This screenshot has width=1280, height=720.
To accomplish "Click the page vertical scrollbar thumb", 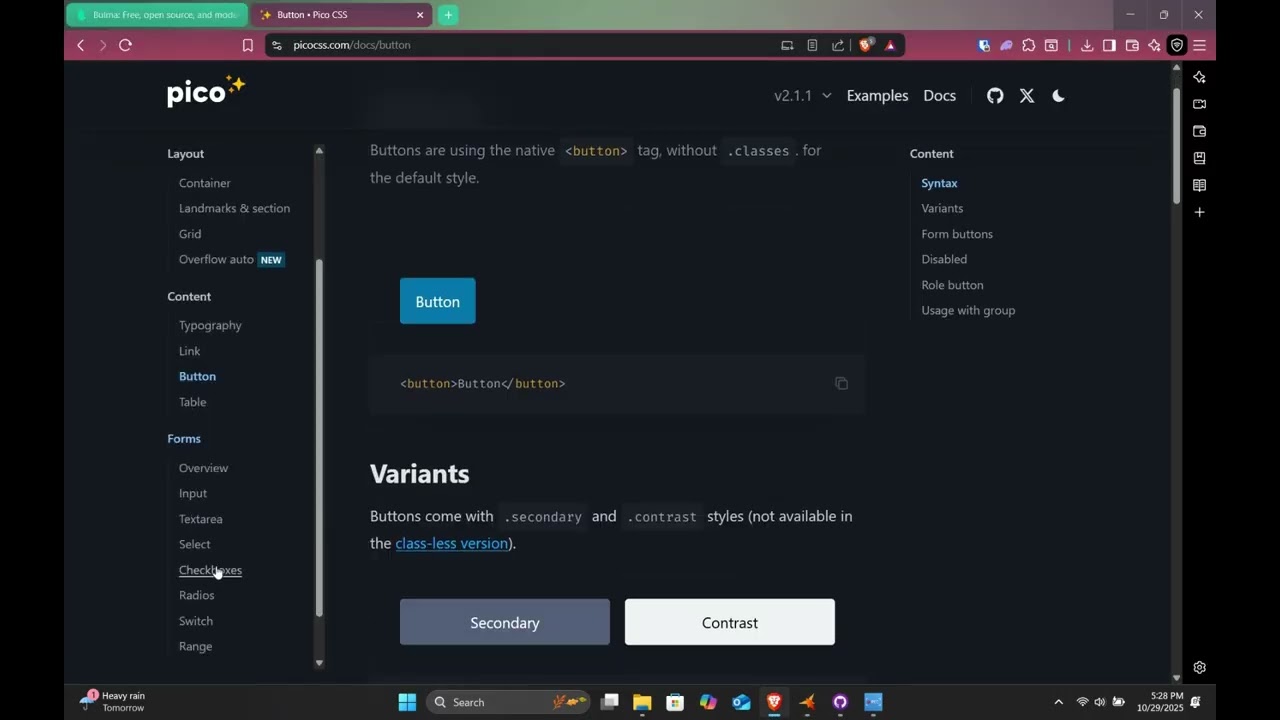I will point(1177,146).
